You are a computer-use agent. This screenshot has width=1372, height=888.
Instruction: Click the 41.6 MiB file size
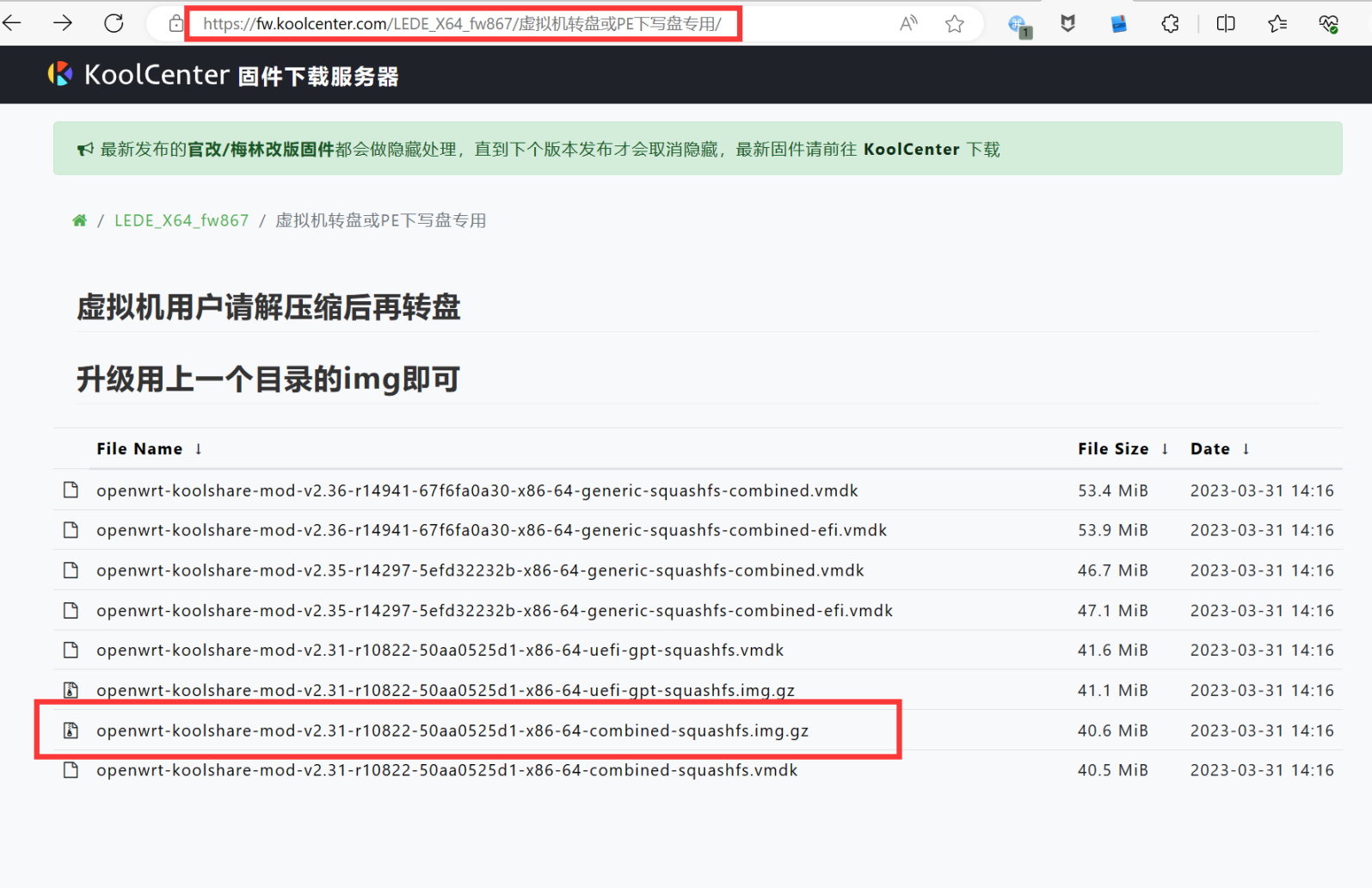(1113, 651)
